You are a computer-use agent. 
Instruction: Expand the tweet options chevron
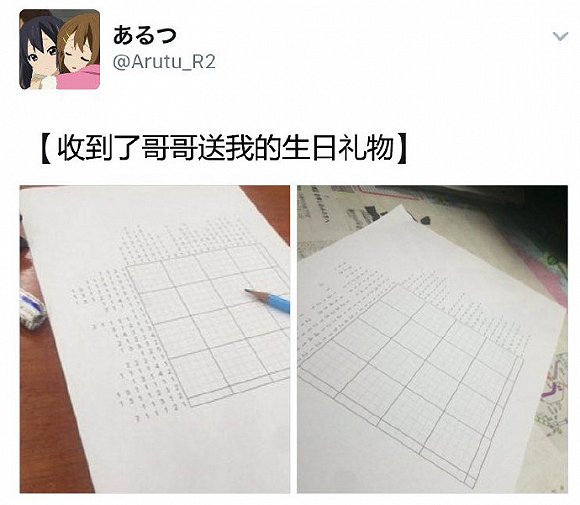(x=560, y=36)
